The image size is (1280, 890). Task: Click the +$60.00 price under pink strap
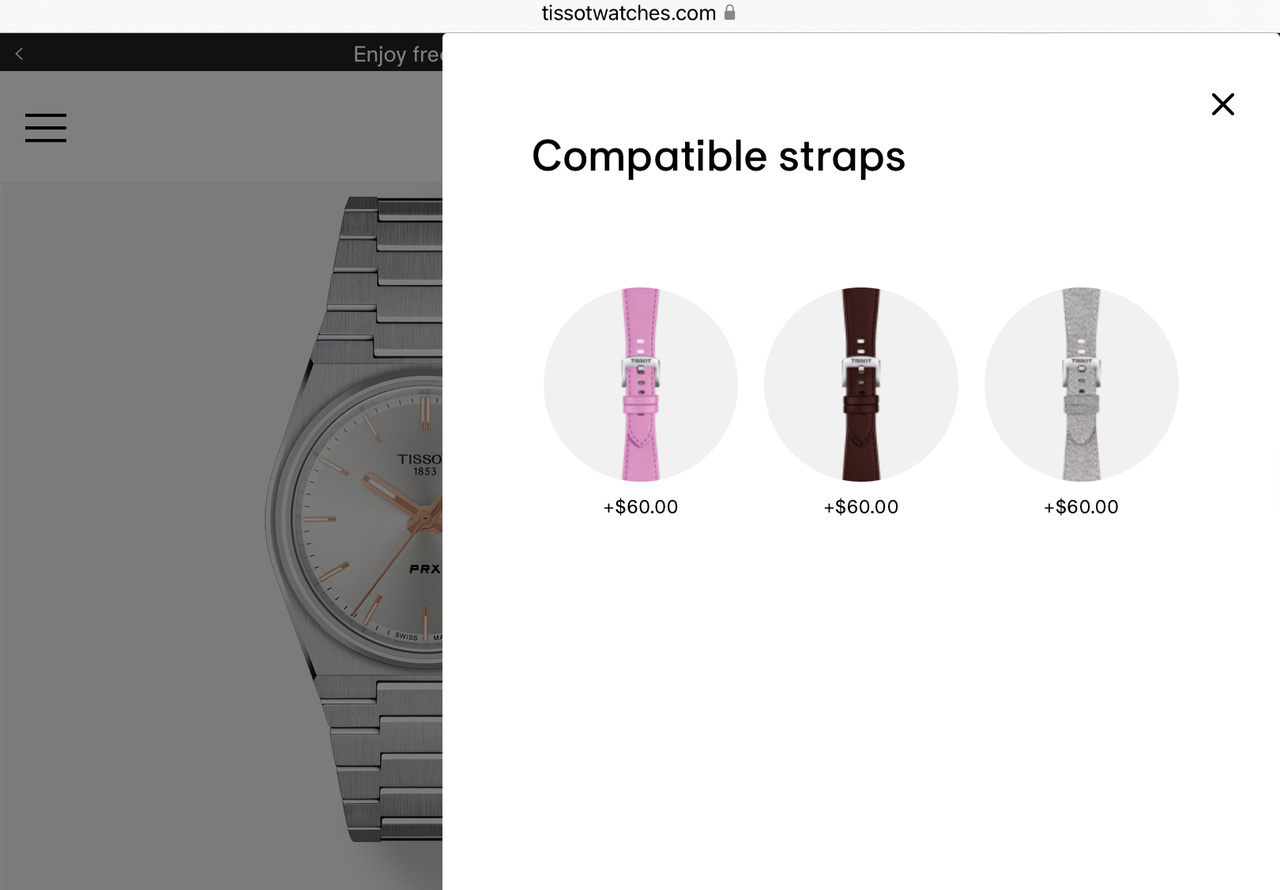(640, 507)
